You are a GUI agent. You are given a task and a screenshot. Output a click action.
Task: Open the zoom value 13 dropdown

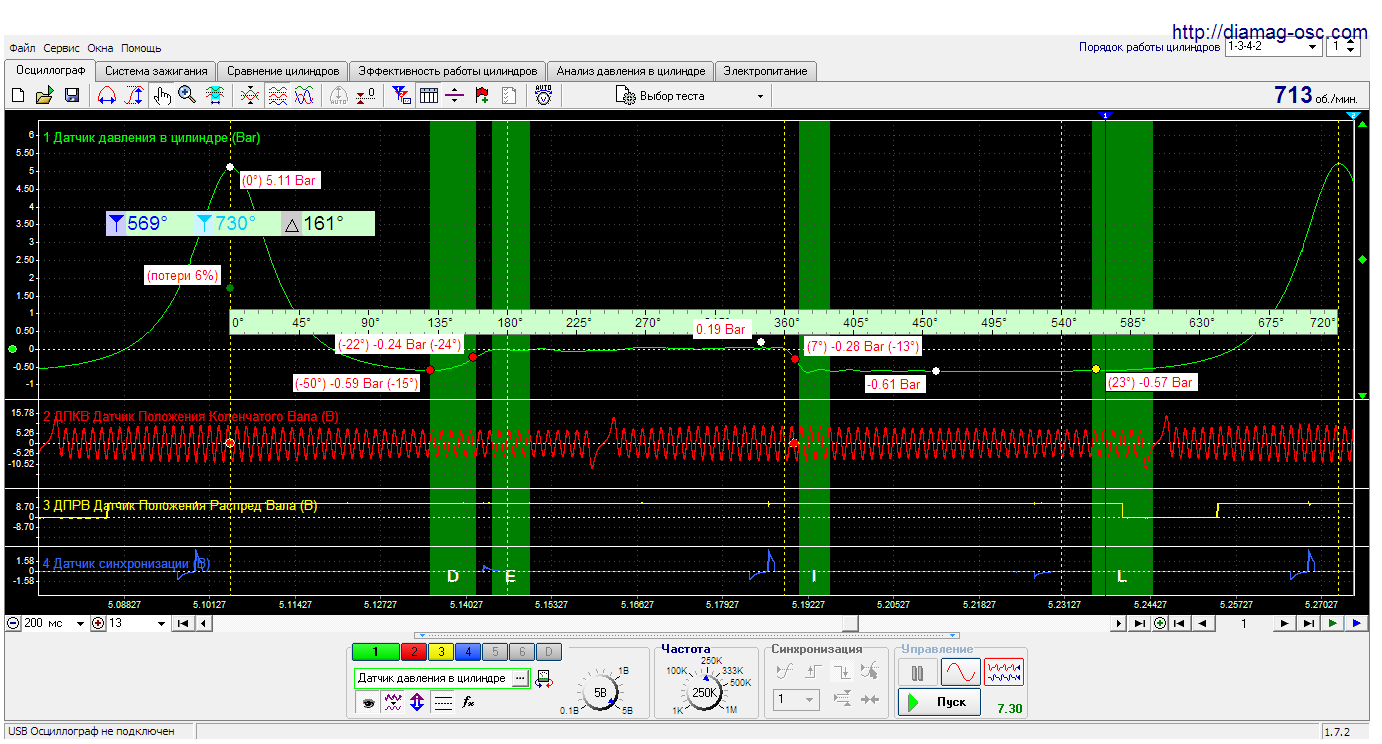tap(137, 623)
